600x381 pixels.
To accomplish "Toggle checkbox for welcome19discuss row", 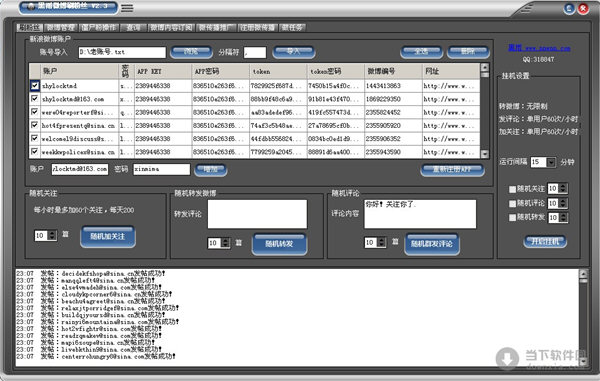I will coord(34,138).
